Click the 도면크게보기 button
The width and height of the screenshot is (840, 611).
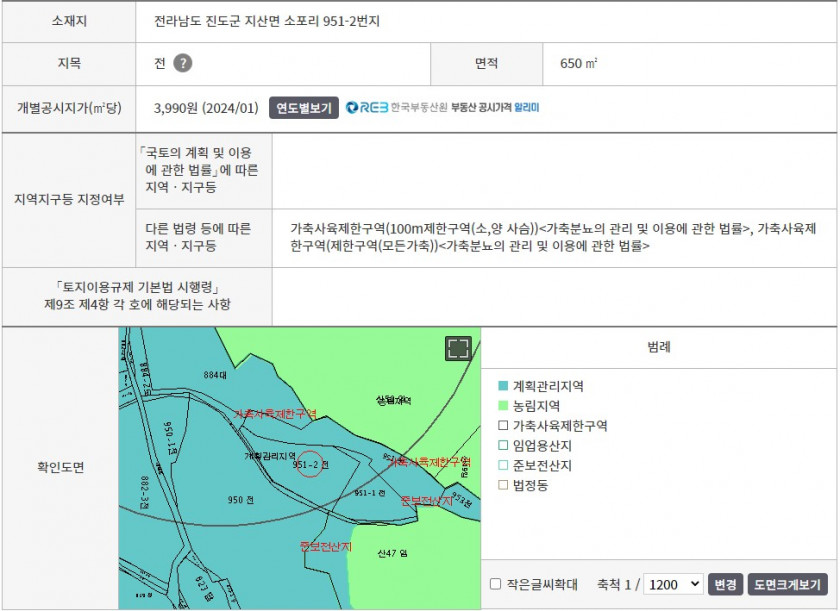click(x=787, y=584)
